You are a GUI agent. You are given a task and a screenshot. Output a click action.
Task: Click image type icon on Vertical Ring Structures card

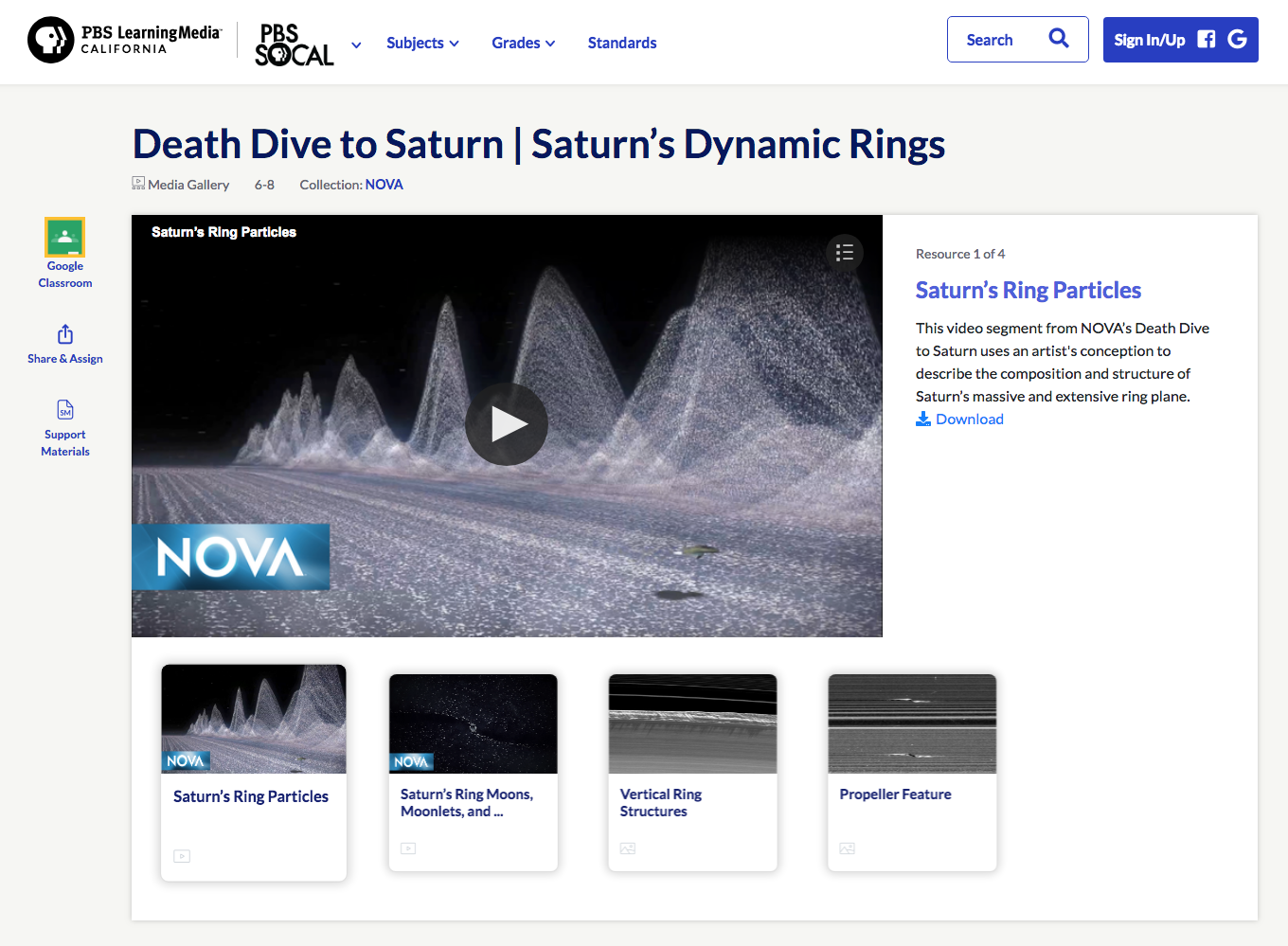point(628,848)
